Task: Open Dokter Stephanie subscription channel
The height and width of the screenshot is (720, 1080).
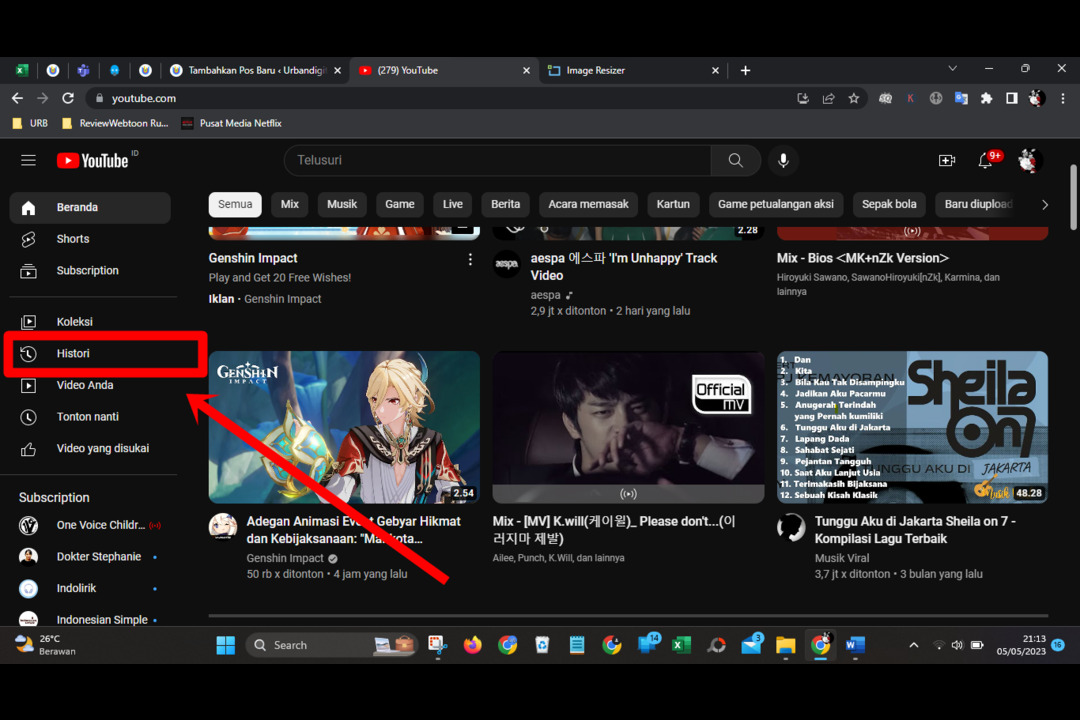Action: 90,557
